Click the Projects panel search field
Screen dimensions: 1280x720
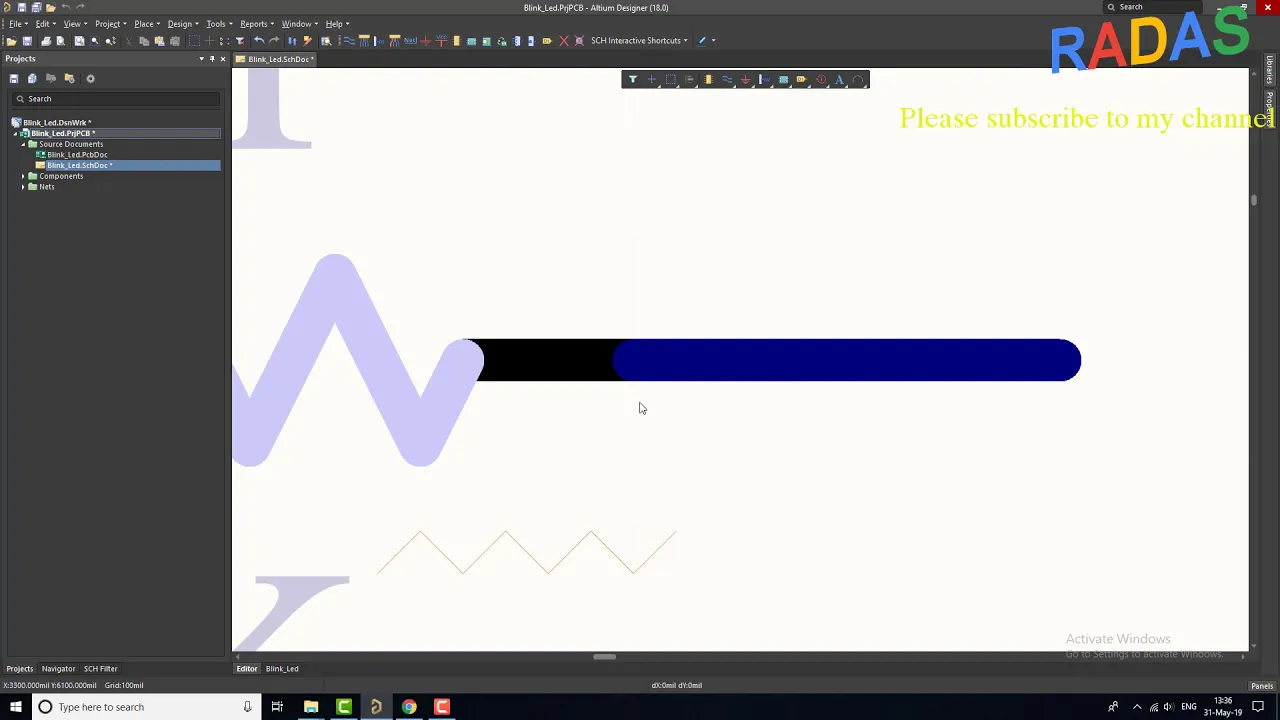pyautogui.click(x=116, y=99)
